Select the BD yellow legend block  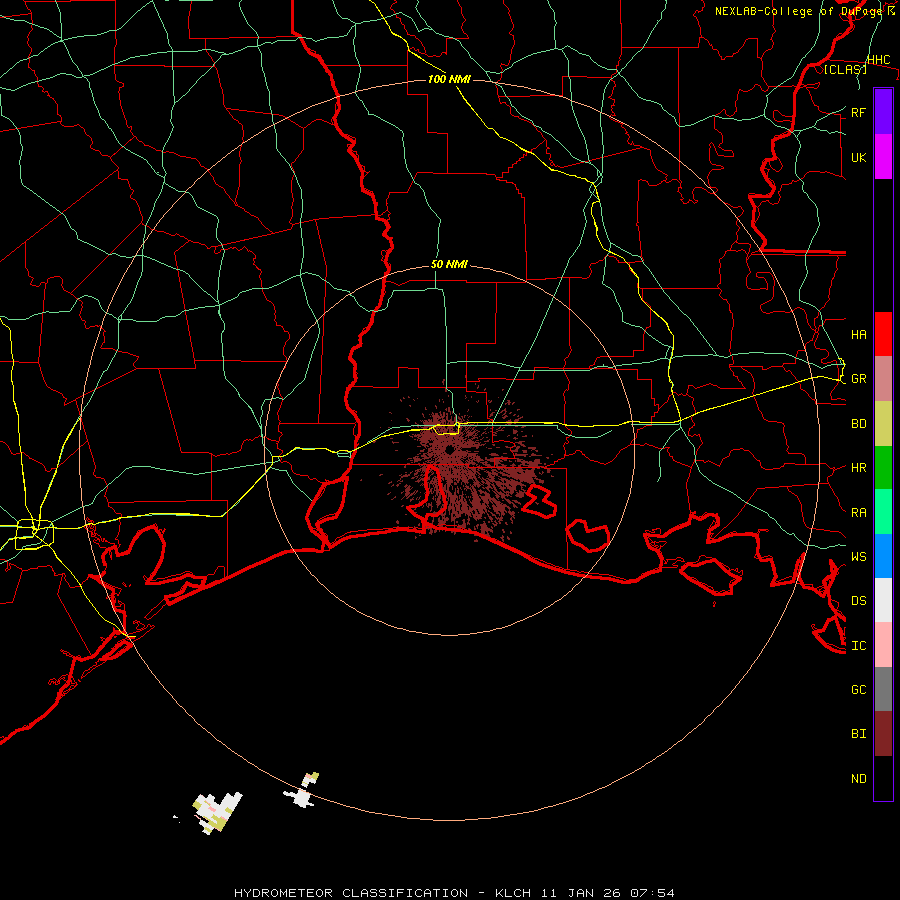[x=883, y=424]
